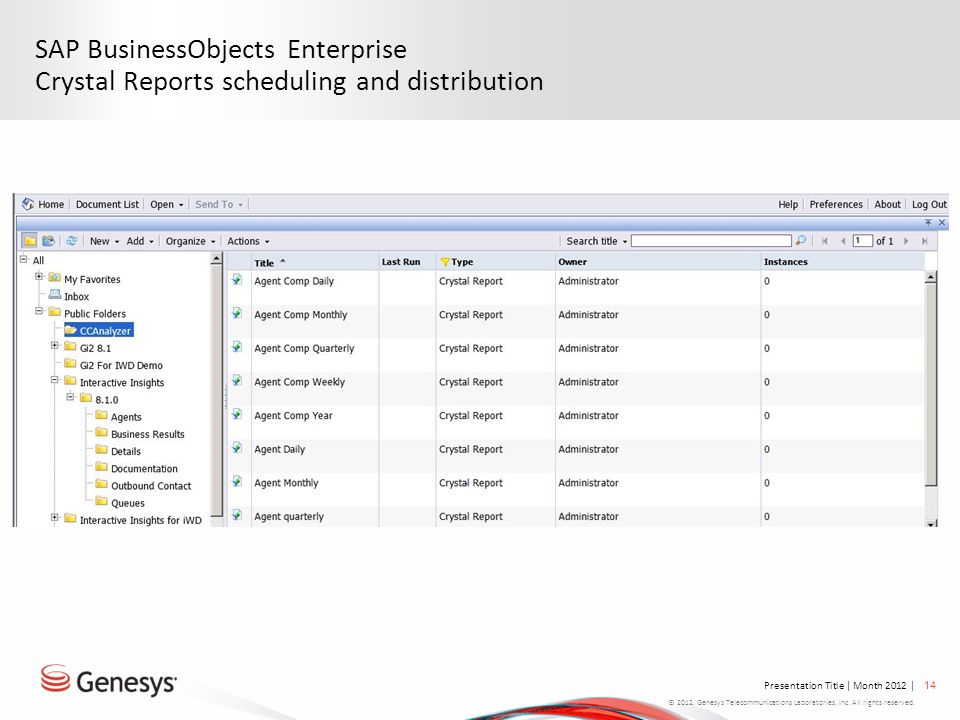Click the Agent quarterly report icon
The width and height of the screenshot is (960, 720).
click(237, 516)
